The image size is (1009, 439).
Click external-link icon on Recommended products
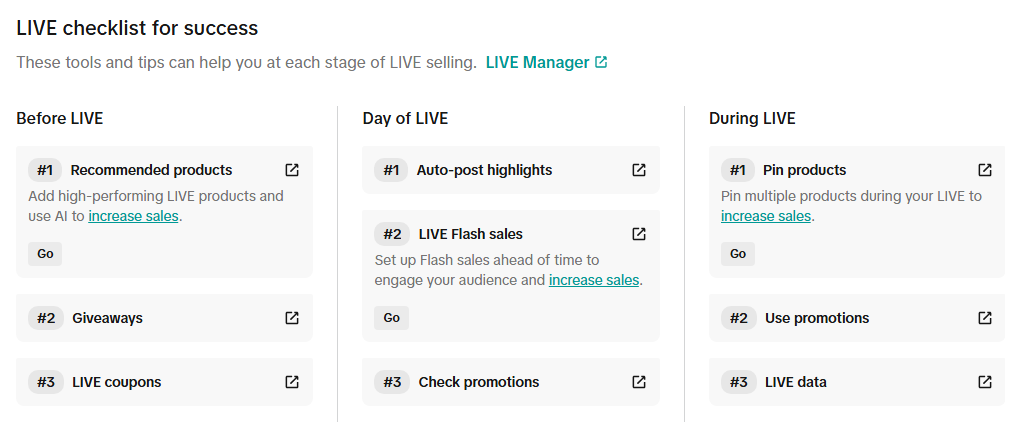click(292, 170)
